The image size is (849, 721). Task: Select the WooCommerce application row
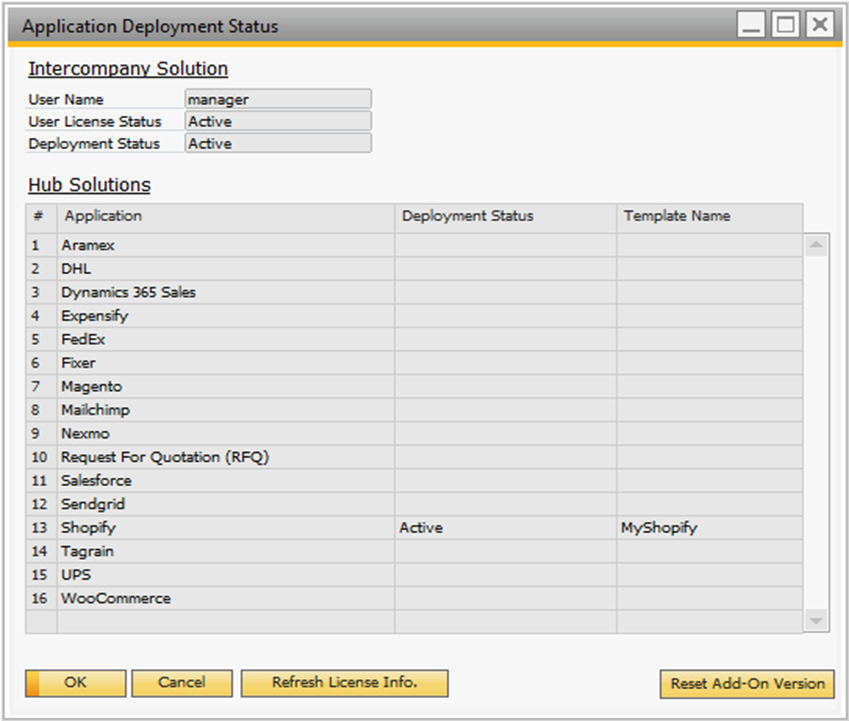coord(115,599)
